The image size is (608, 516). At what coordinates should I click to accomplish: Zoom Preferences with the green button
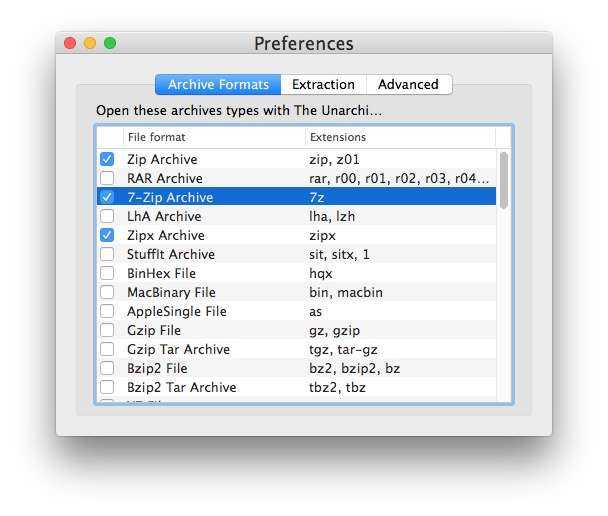pyautogui.click(x=110, y=43)
